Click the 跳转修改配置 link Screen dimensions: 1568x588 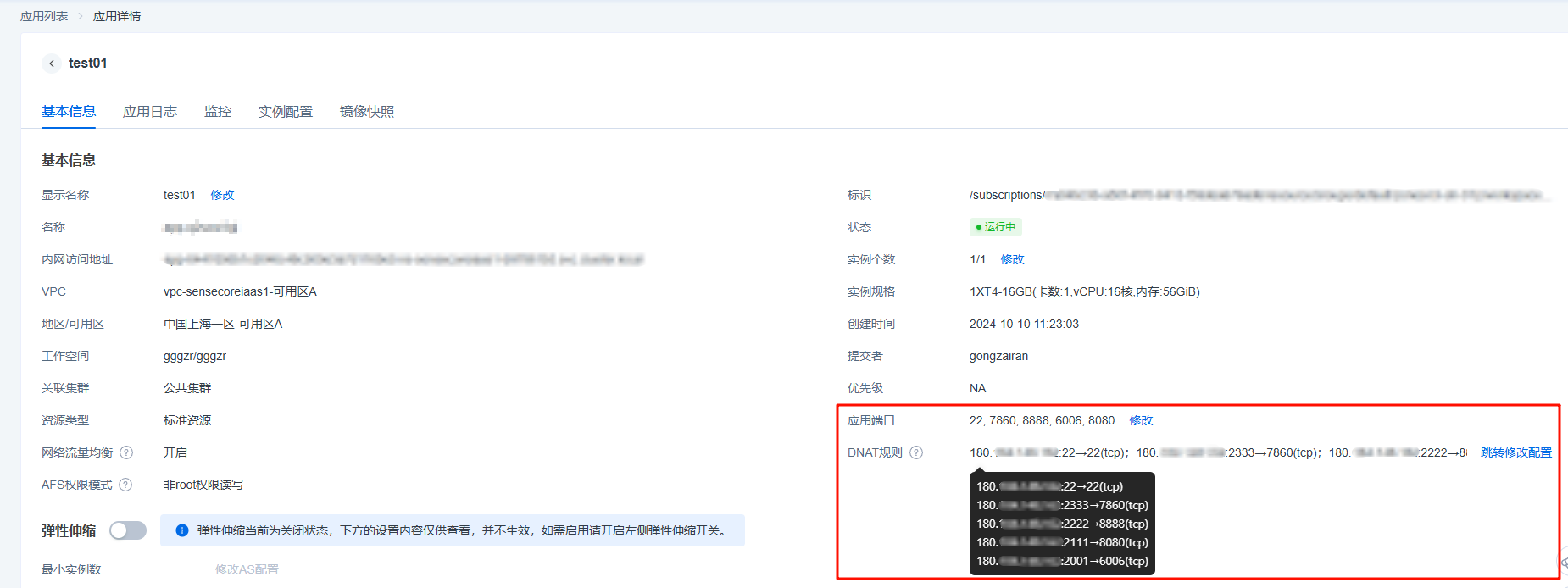(x=1515, y=452)
